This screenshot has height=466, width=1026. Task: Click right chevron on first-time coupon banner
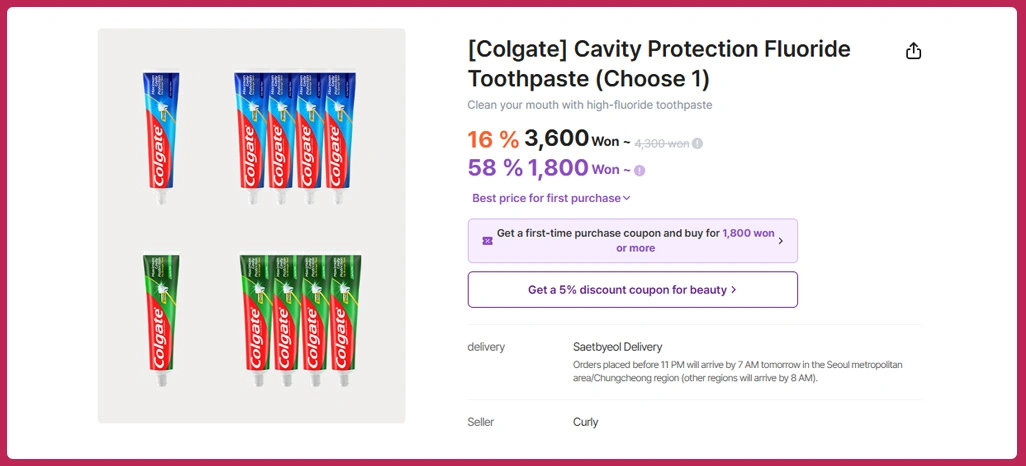coord(781,241)
